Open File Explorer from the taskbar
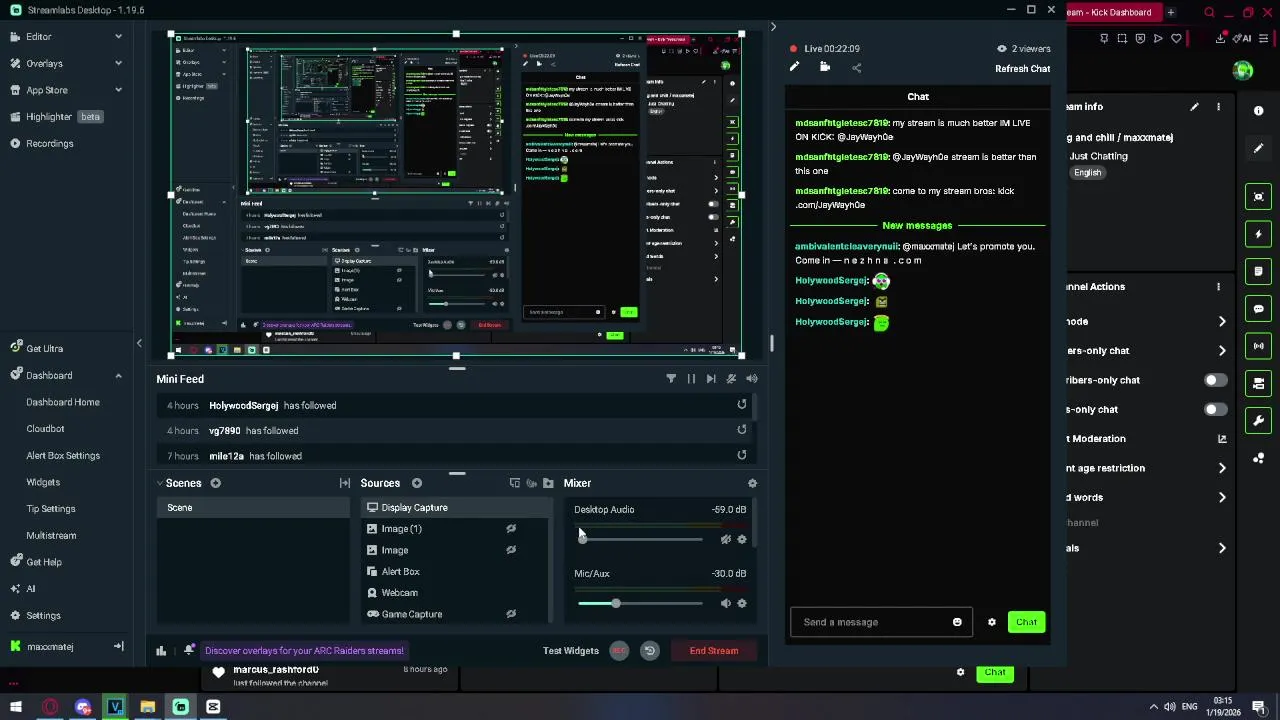The width and height of the screenshot is (1280, 720). [147, 707]
